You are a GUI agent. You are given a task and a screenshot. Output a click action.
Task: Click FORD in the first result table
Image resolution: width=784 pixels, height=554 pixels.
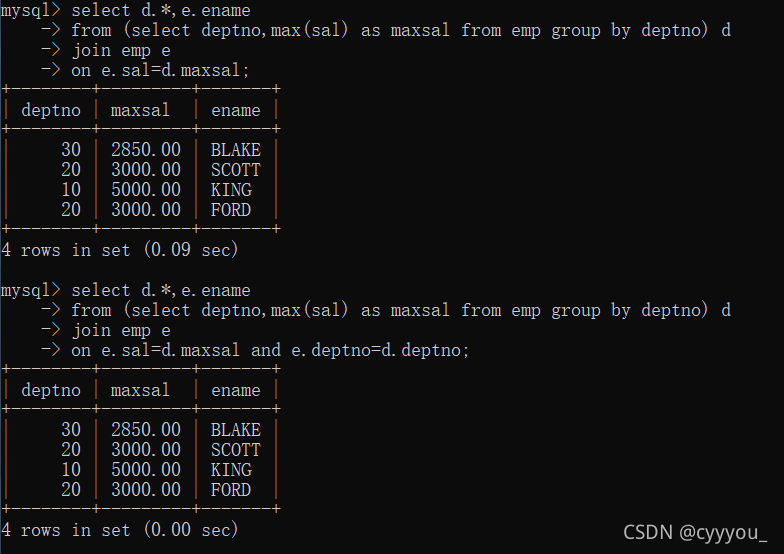coord(230,210)
